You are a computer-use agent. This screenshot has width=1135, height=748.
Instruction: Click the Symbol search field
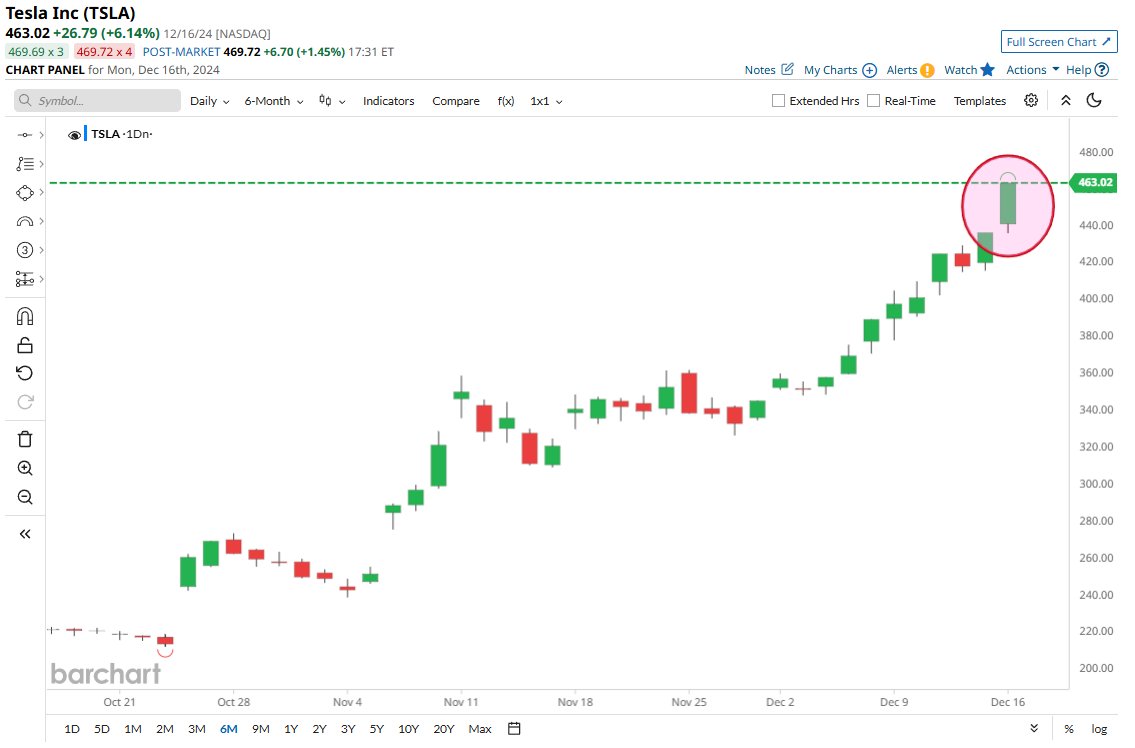pos(97,101)
